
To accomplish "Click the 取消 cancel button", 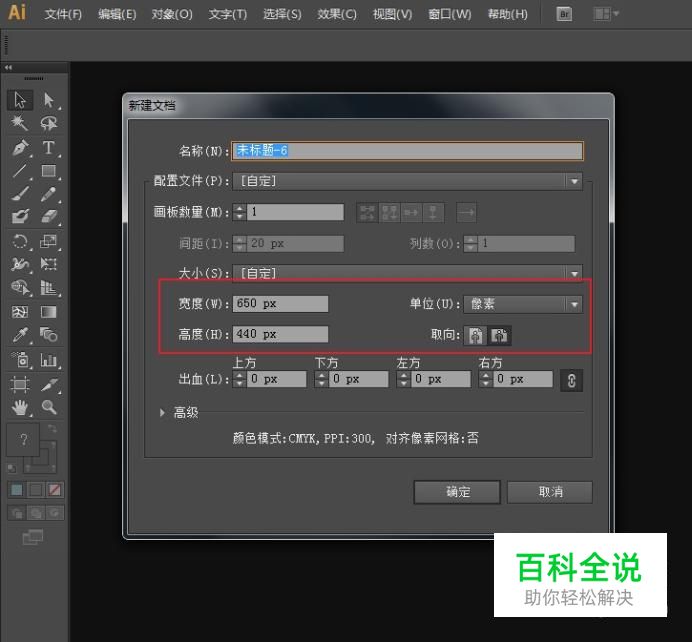I will 550,492.
